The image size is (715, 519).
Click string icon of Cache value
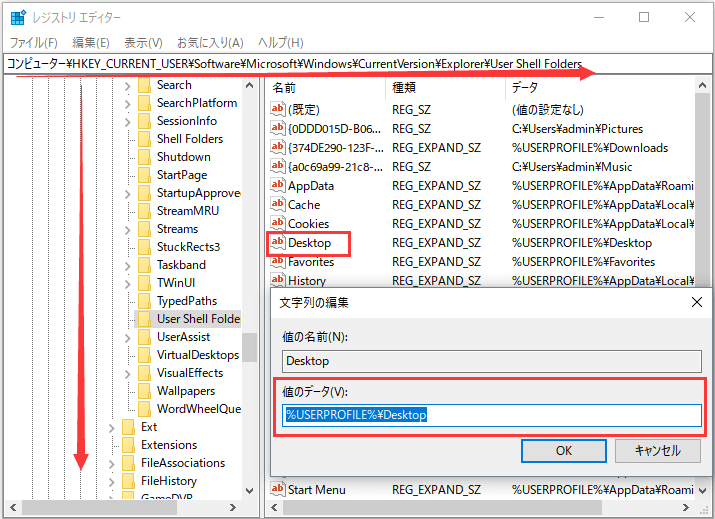[x=277, y=205]
